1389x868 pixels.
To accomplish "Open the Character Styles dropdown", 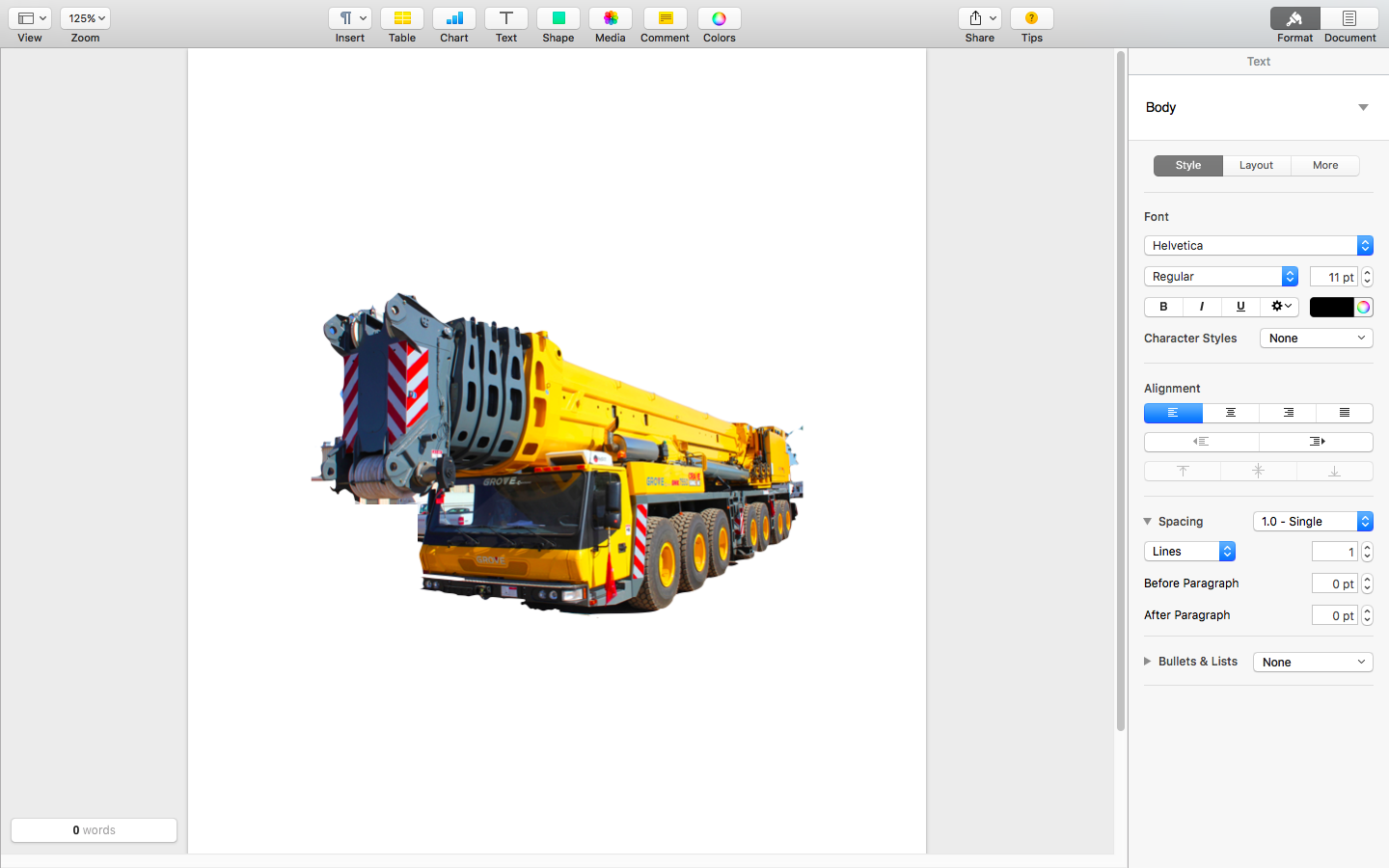I will (x=1316, y=338).
